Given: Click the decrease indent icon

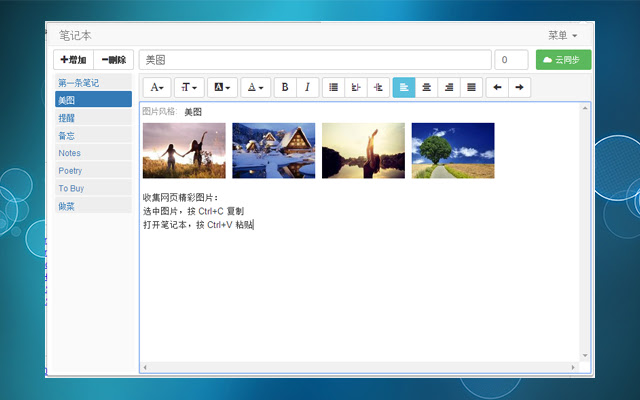Looking at the screenshot, I should pyautogui.click(x=356, y=87).
